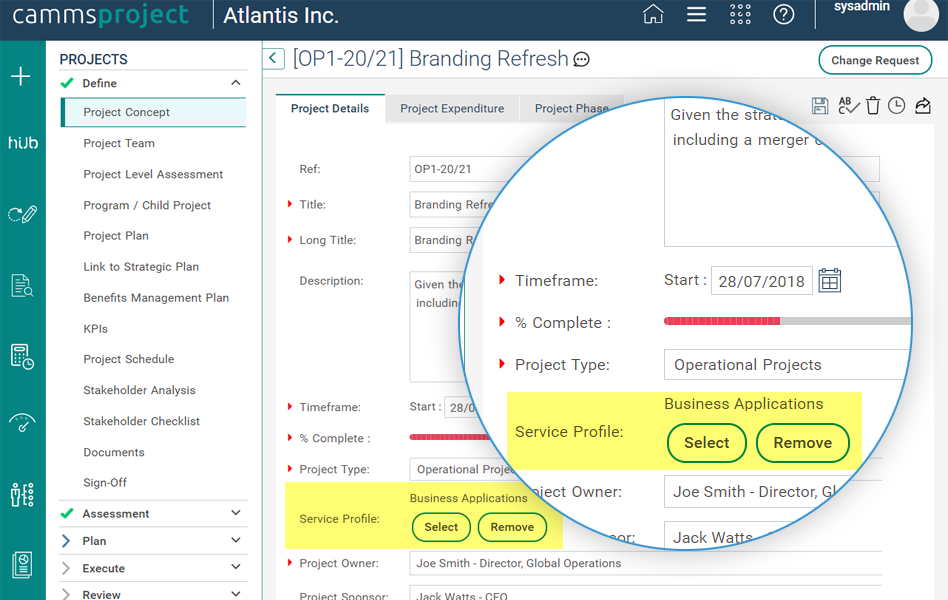Click the small Remove button under Service Profile
The width and height of the screenshot is (948, 600).
coord(512,527)
